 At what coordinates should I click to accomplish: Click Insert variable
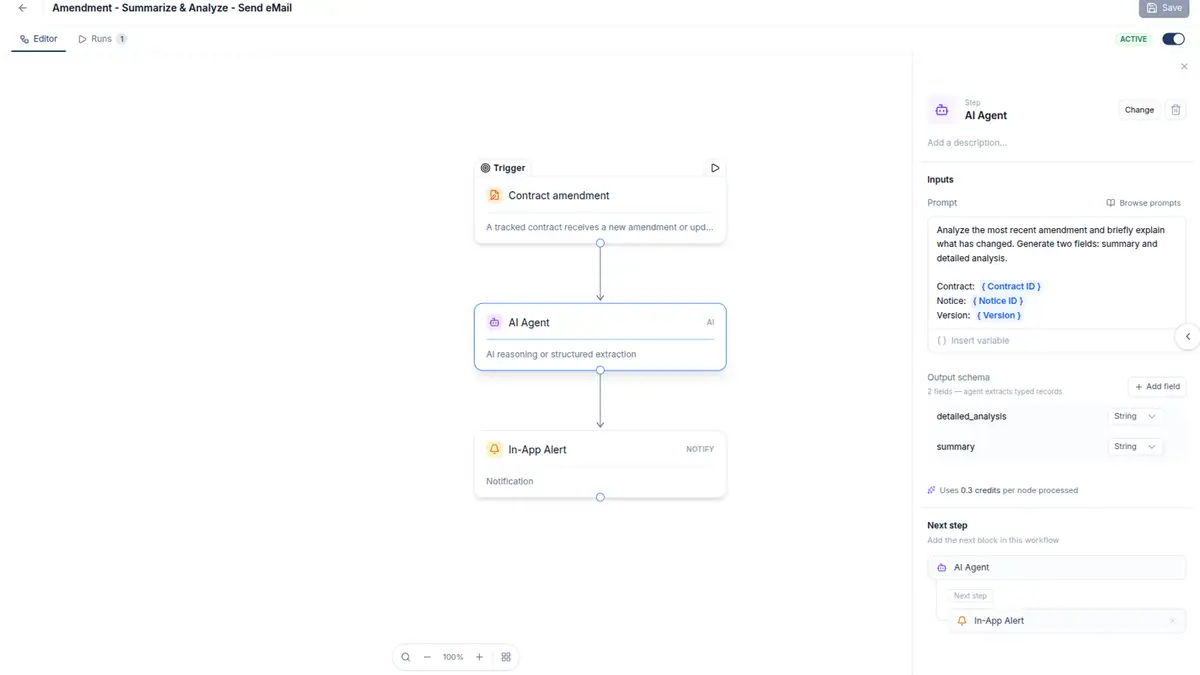pos(973,341)
